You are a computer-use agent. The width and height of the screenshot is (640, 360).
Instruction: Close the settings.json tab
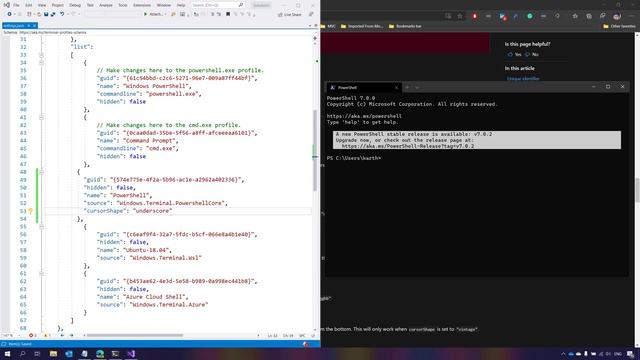coord(35,26)
